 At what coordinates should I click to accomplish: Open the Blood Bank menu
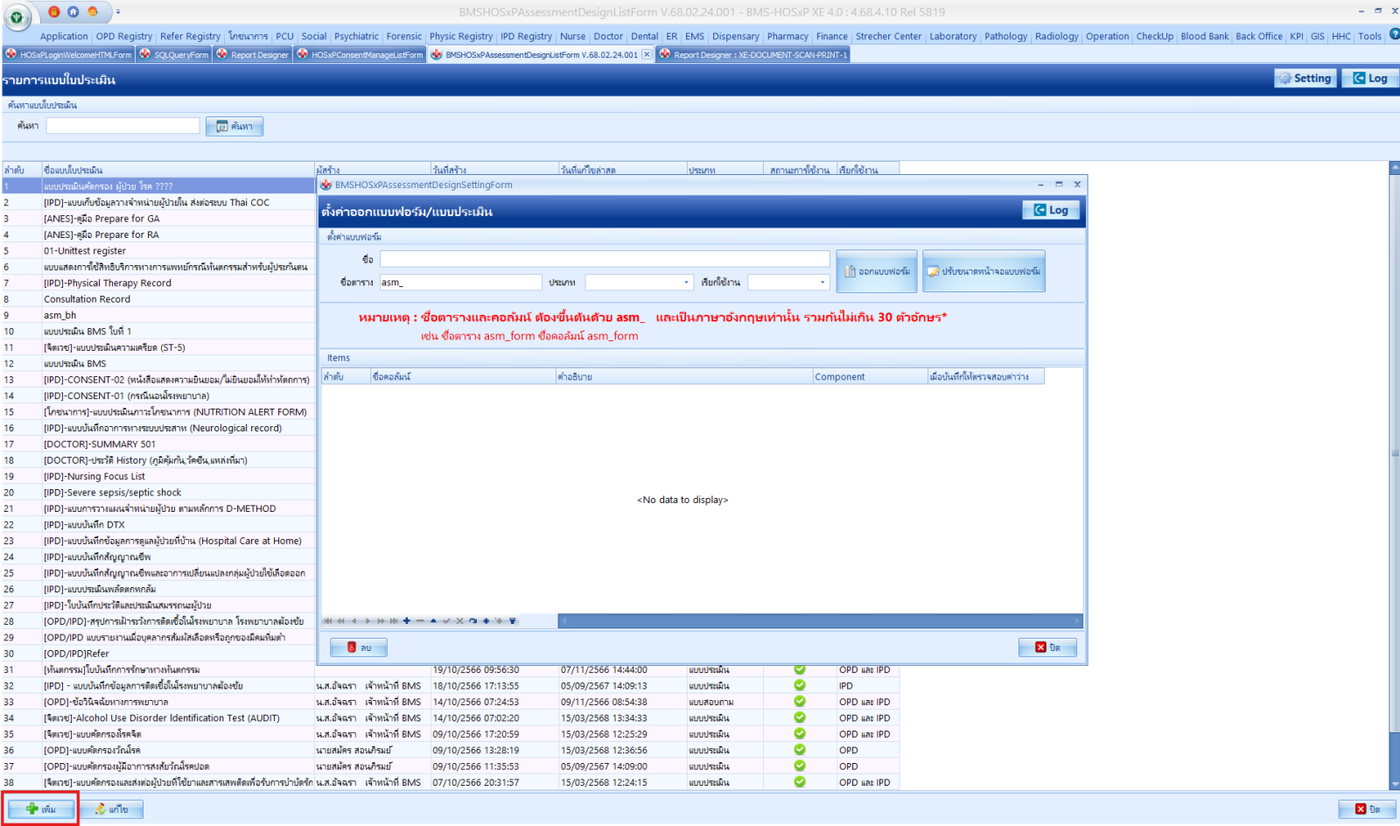(1204, 36)
